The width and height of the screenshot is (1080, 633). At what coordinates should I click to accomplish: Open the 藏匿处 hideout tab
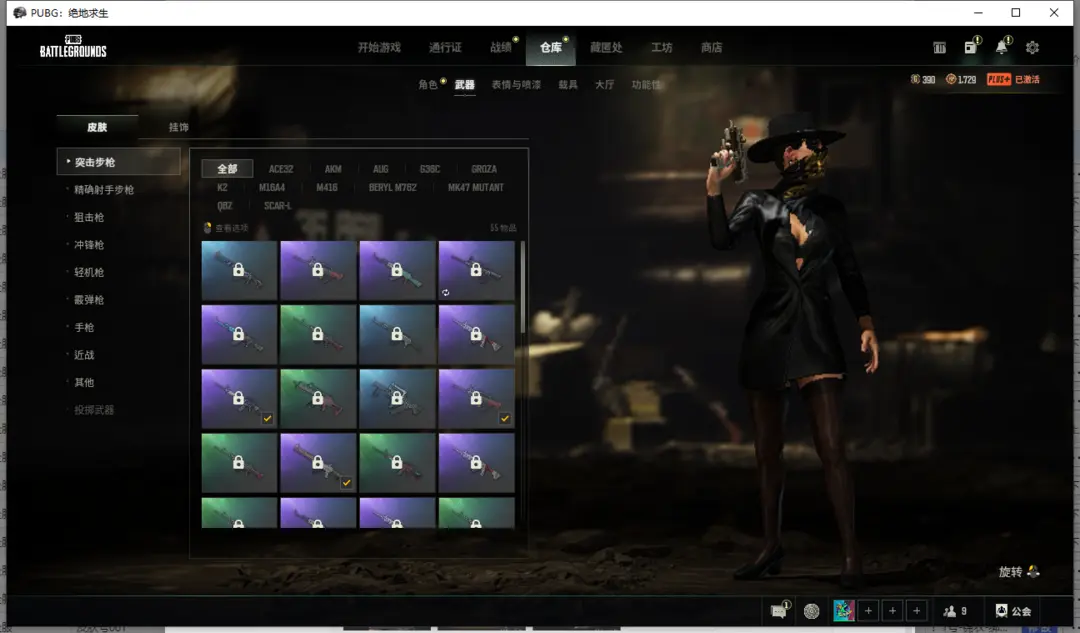[606, 48]
